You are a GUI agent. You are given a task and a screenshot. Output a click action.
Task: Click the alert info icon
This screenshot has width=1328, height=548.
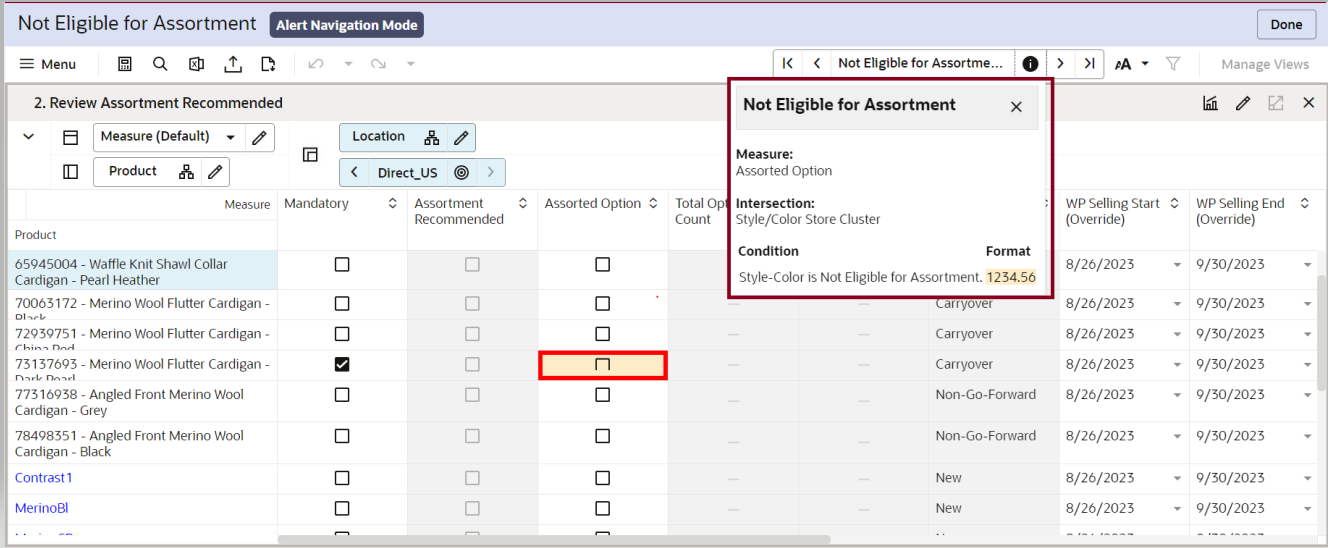pyautogui.click(x=1030, y=63)
